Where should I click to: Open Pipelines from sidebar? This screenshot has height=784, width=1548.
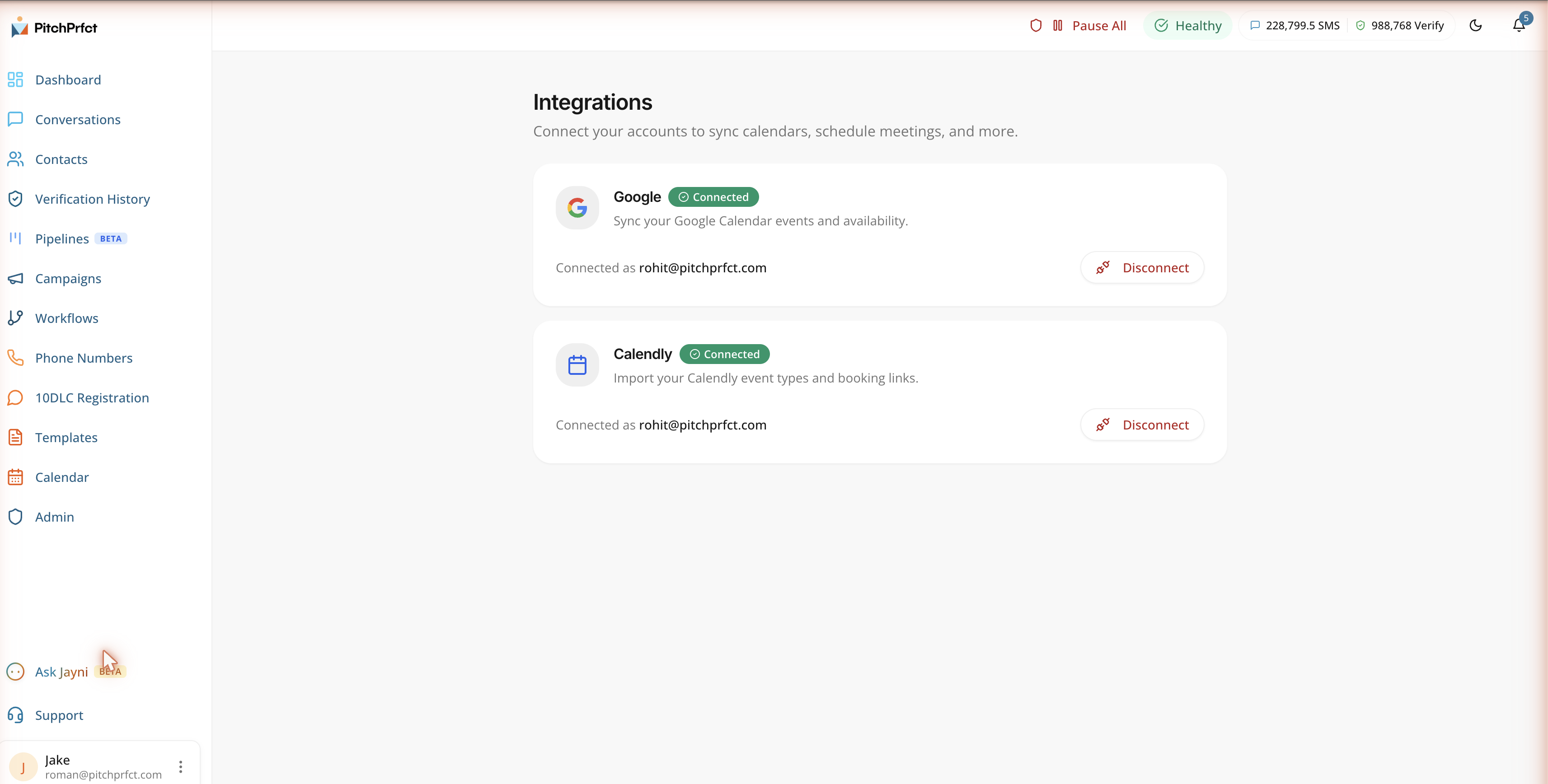62,238
